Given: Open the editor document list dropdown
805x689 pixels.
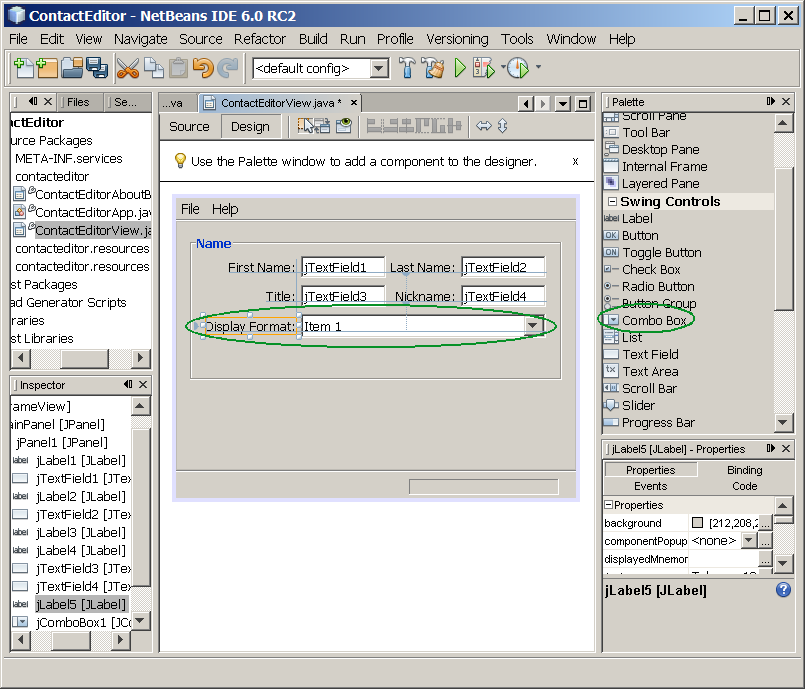Looking at the screenshot, I should point(563,104).
